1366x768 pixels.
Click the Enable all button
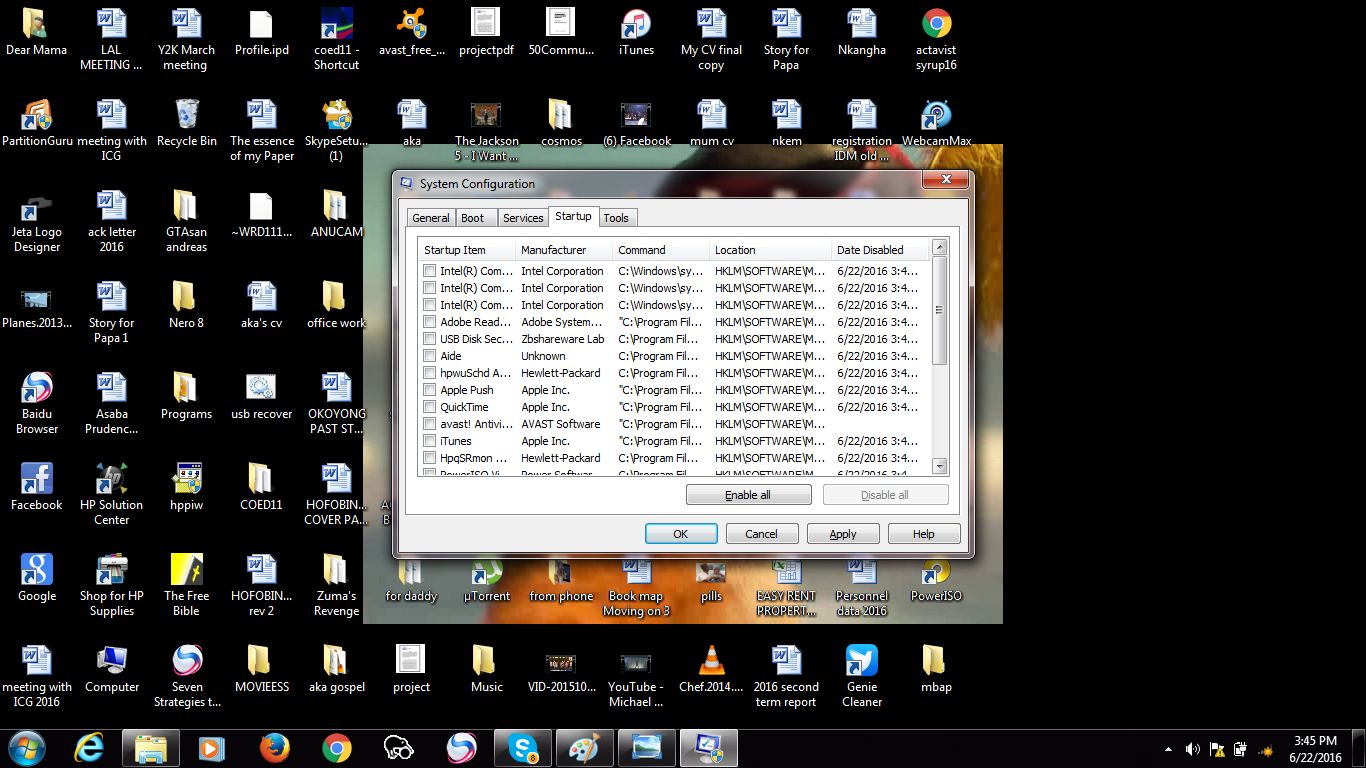tap(748, 495)
